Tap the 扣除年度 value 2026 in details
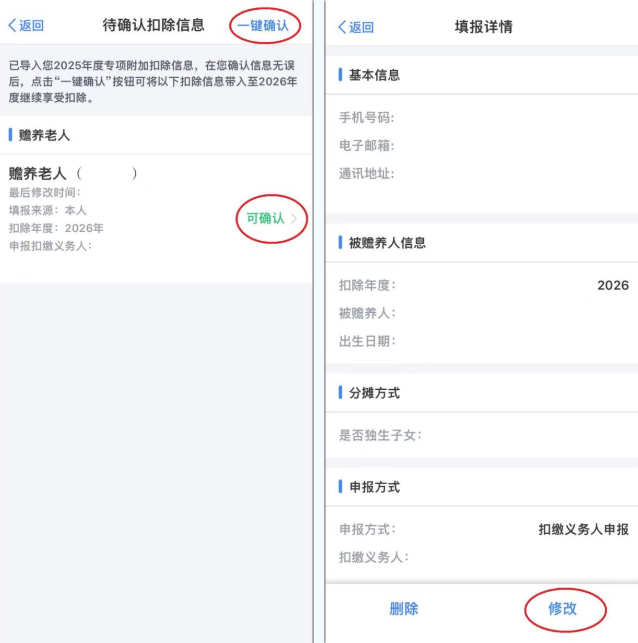Image resolution: width=638 pixels, height=643 pixels. tap(612, 285)
